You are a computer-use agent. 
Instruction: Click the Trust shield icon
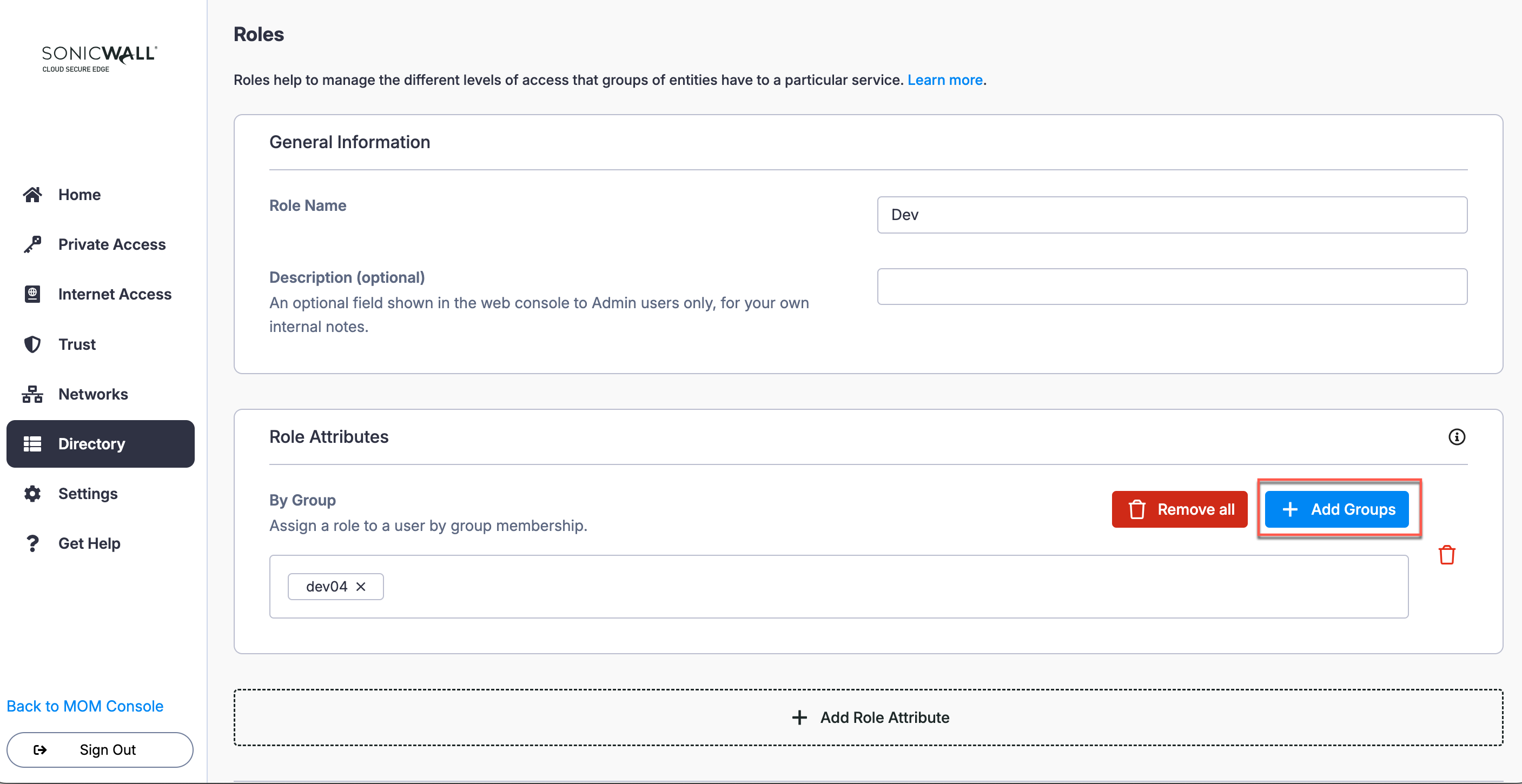coord(32,344)
